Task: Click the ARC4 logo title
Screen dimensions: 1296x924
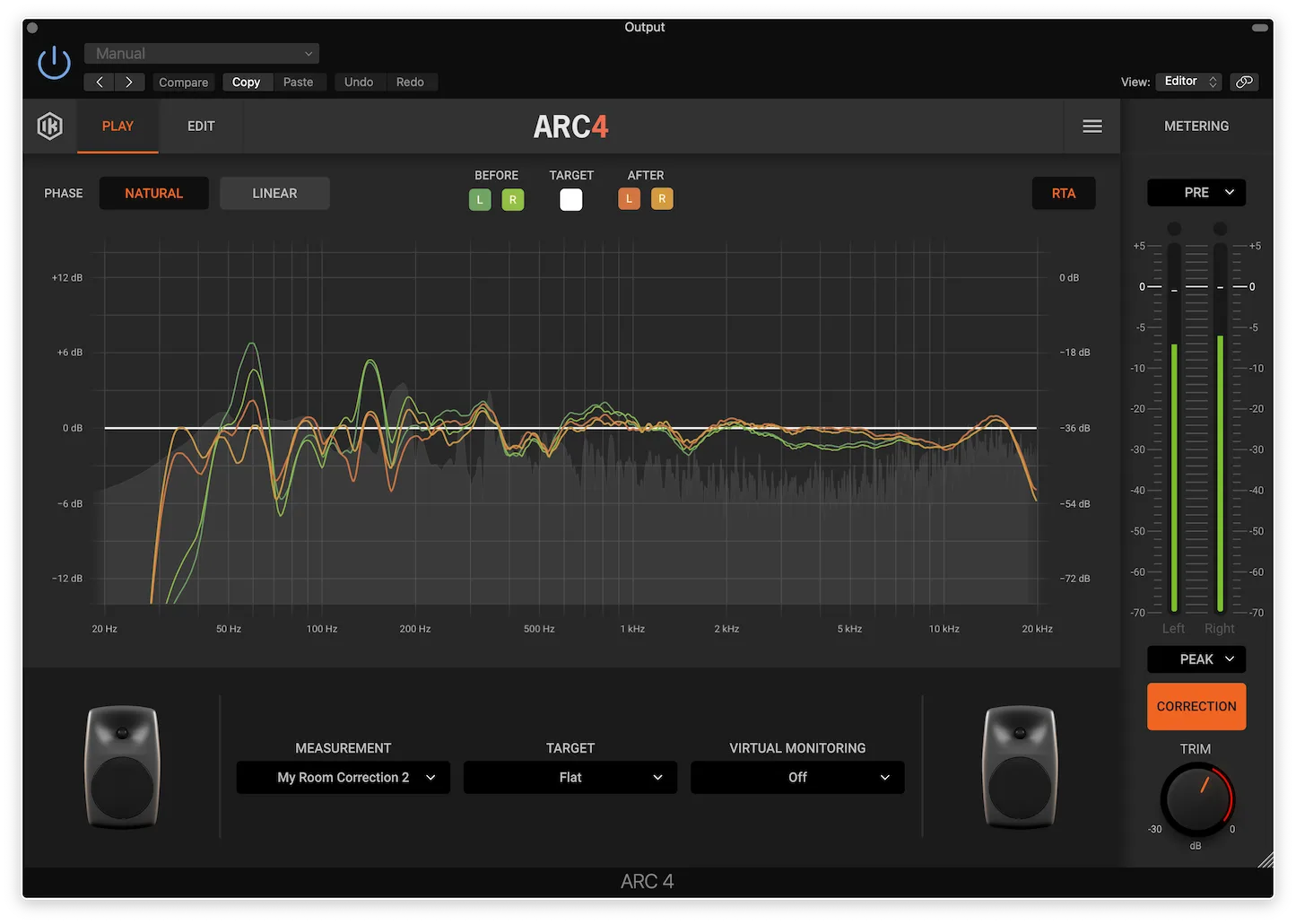Action: pos(570,126)
